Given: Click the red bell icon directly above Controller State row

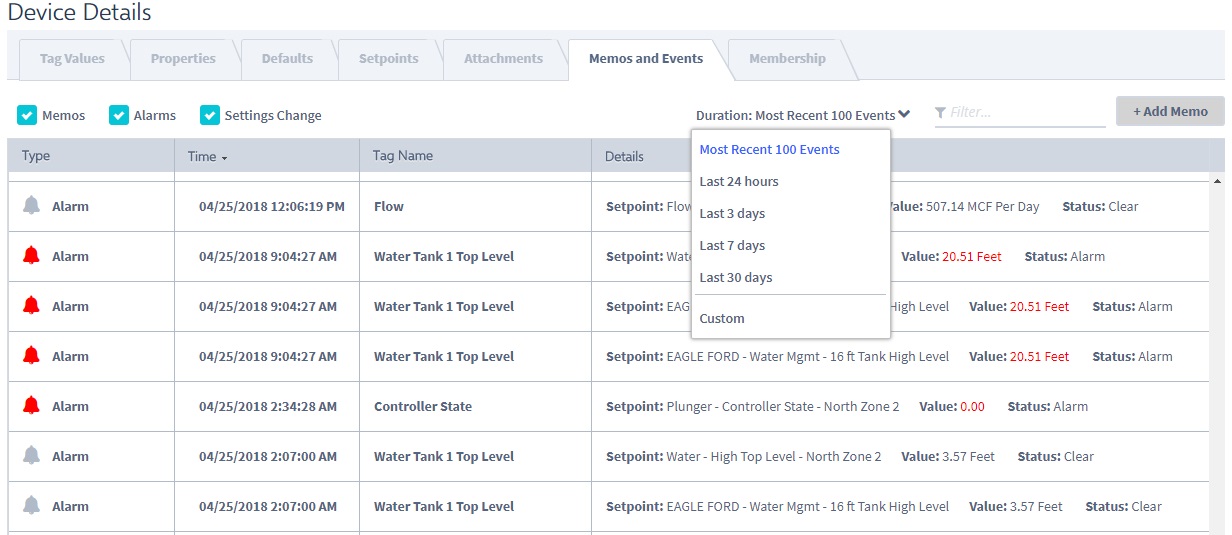Looking at the screenshot, I should coord(31,356).
